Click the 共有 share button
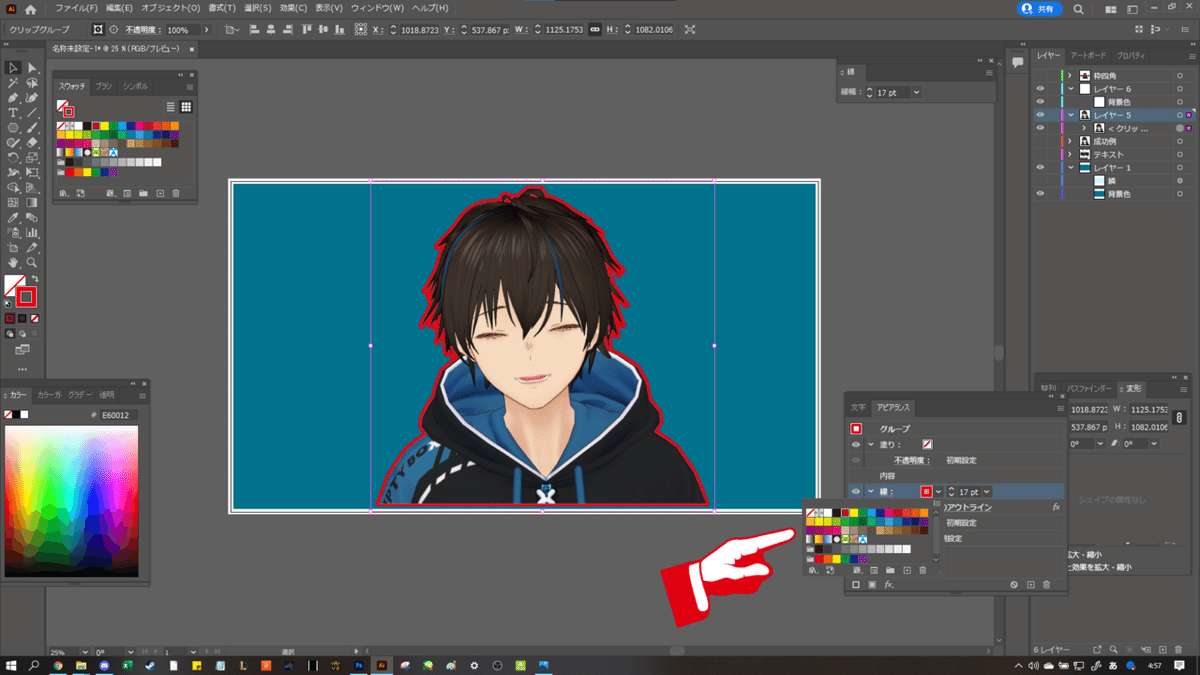Screen dimensions: 1200x675 [x=1040, y=9]
